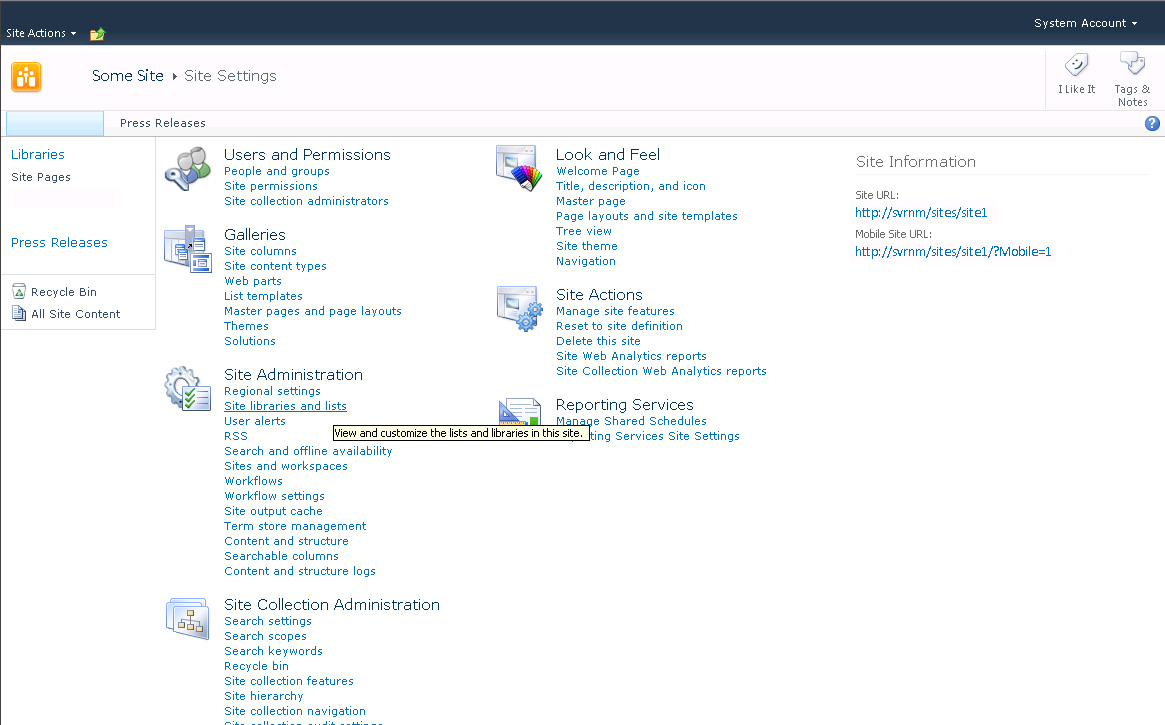1165x725 pixels.
Task: Click the Tags & Notes icon
Action: point(1132,64)
